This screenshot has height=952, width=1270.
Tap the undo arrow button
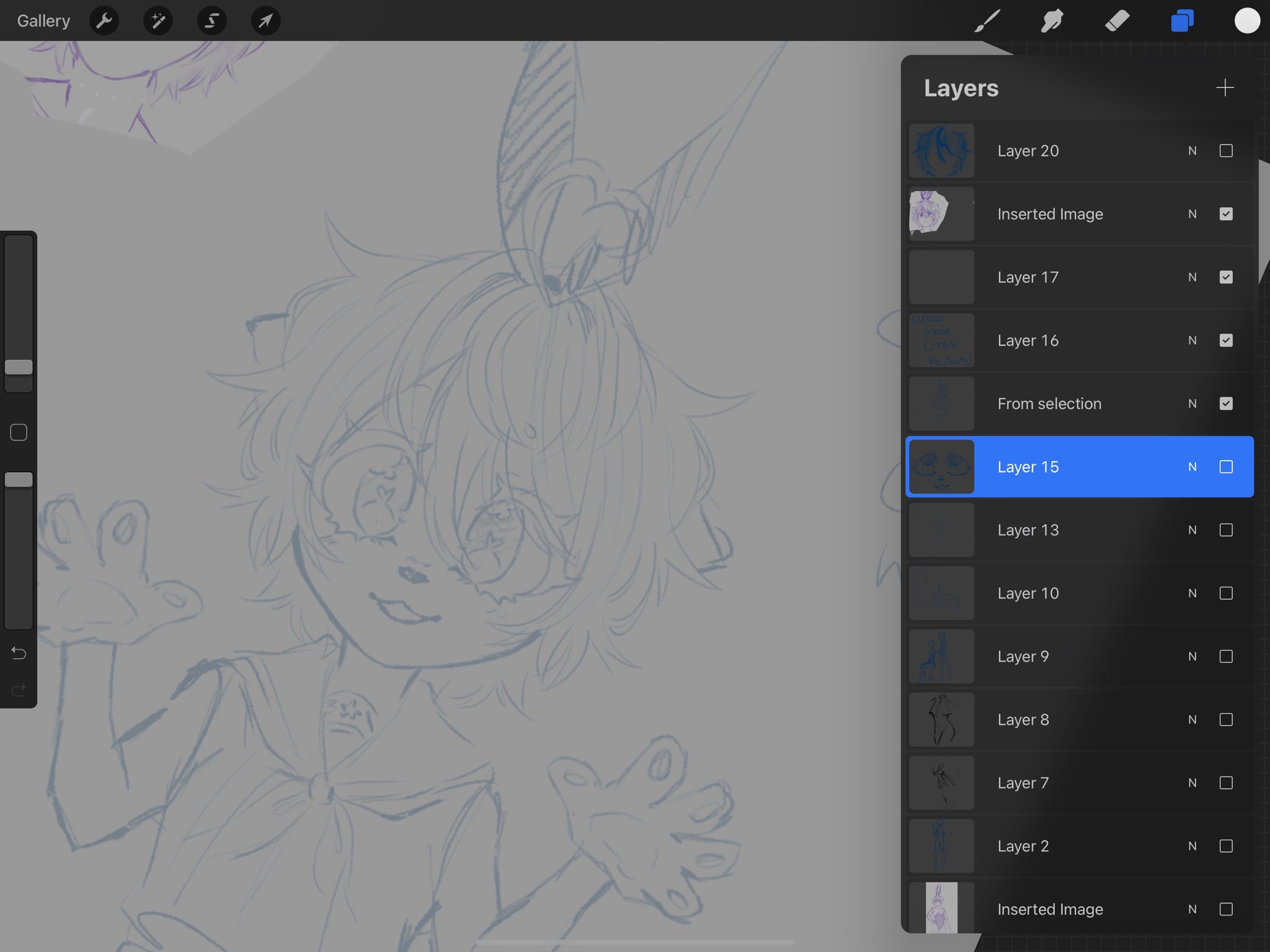pyautogui.click(x=19, y=653)
